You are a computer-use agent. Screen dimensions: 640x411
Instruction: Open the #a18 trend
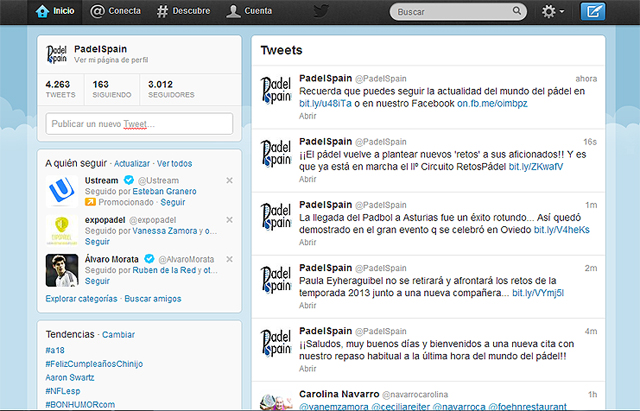tap(55, 350)
